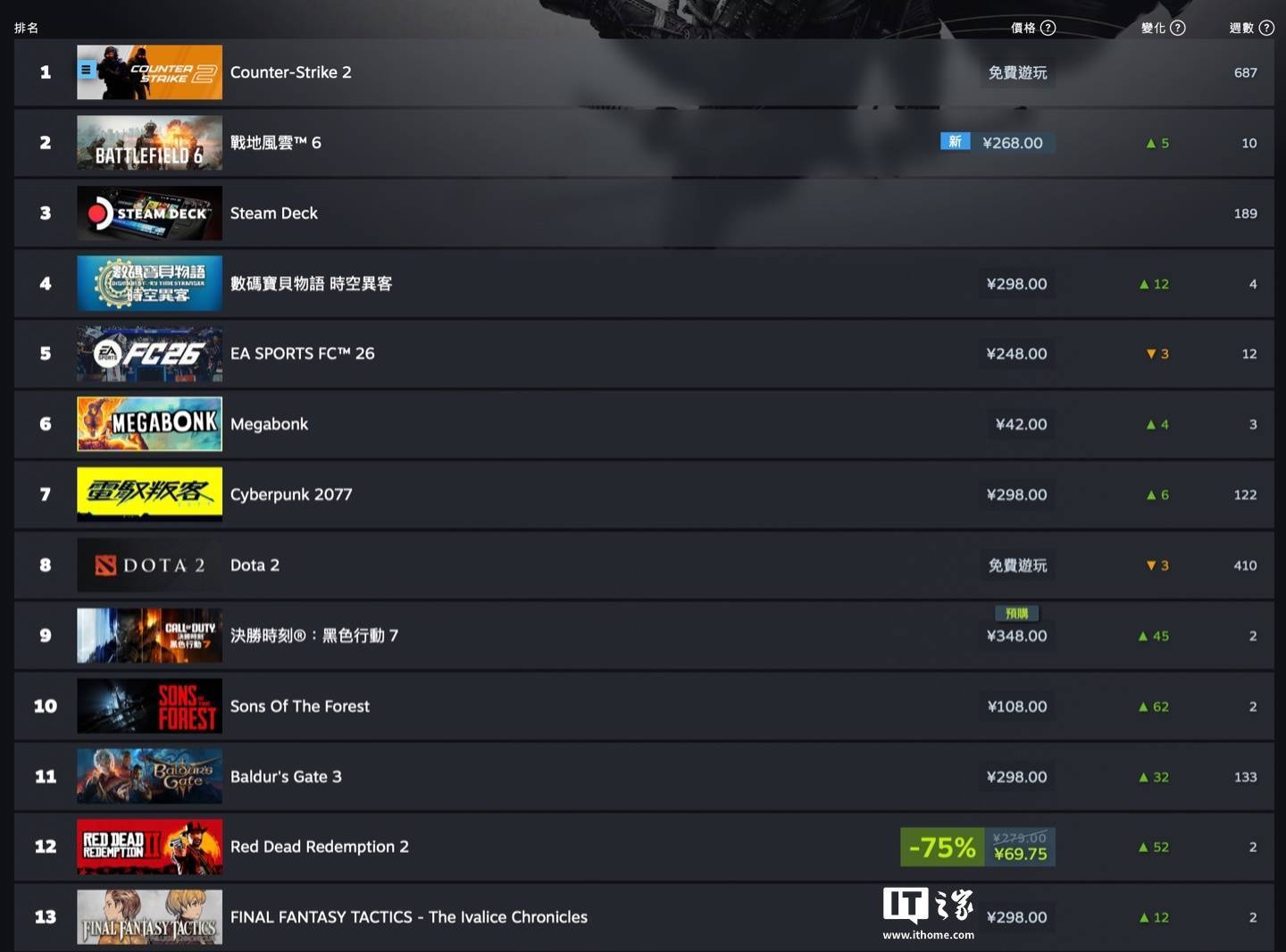The image size is (1286, 952).
Task: Open the Sons Of The Forest title link
Action: pyautogui.click(x=299, y=706)
